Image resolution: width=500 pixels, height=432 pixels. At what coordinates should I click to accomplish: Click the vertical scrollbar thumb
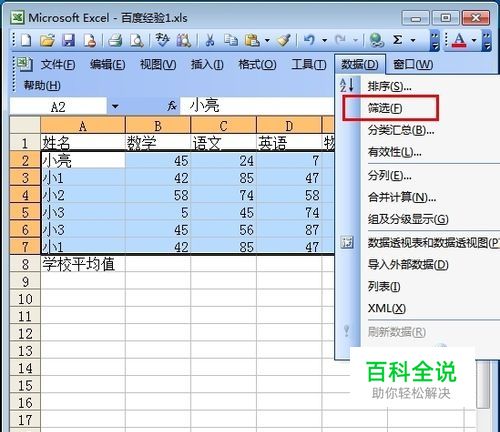[483, 384]
